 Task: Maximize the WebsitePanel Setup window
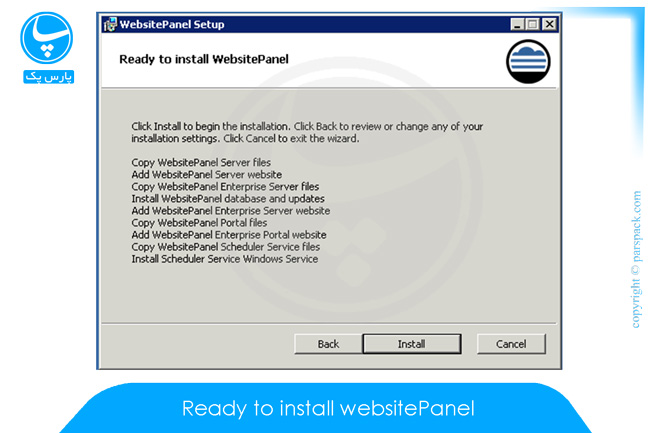[x=533, y=24]
